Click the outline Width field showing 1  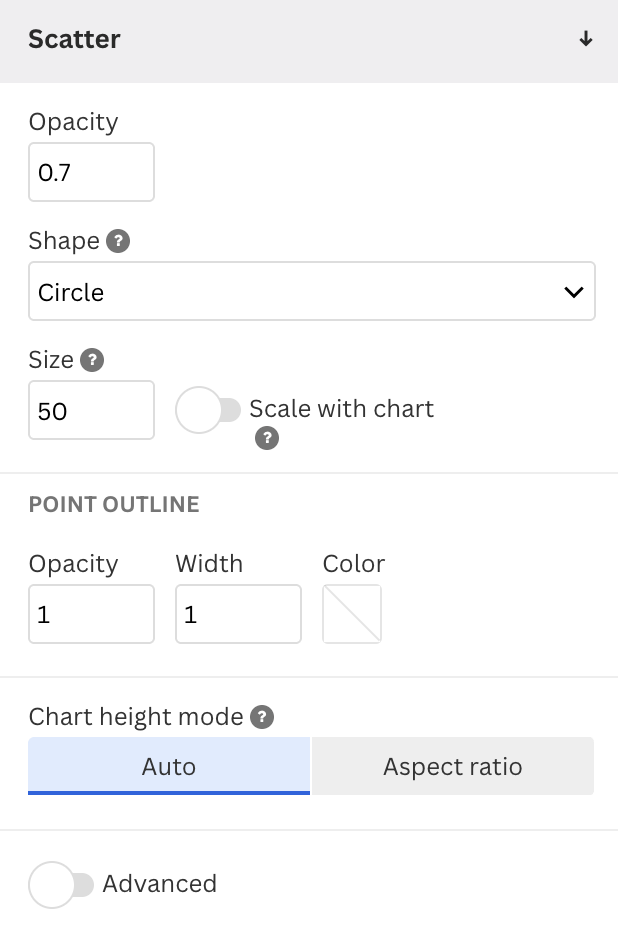[238, 614]
